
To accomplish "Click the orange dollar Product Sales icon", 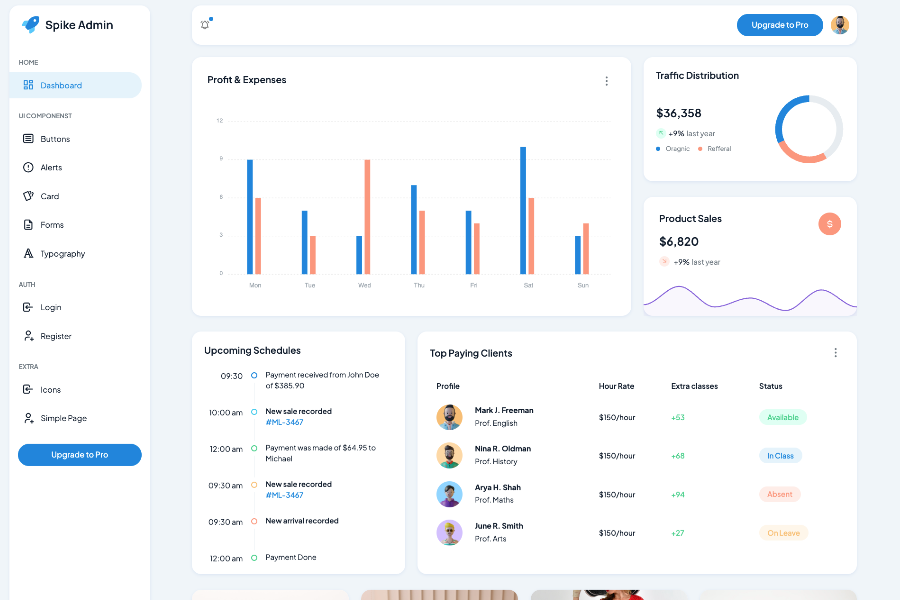I will (x=829, y=224).
